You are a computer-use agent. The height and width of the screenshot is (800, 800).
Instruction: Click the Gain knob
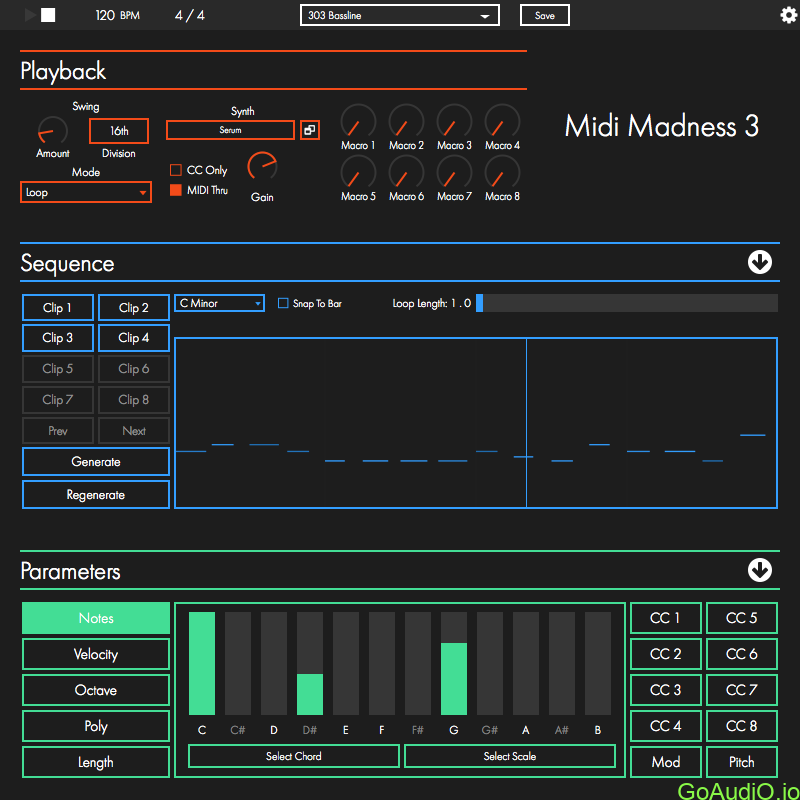[262, 166]
